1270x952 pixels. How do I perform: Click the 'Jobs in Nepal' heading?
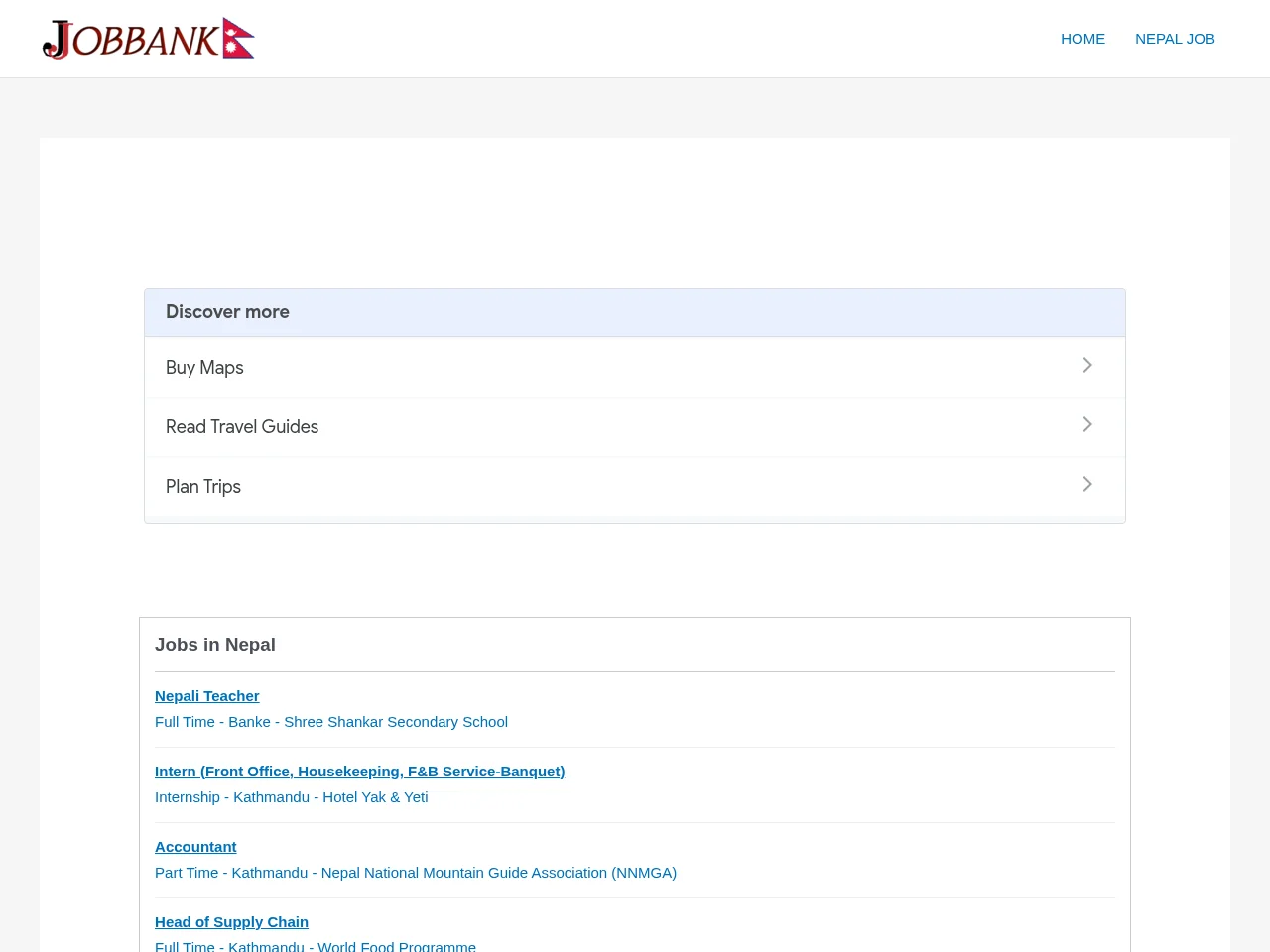[x=215, y=645]
